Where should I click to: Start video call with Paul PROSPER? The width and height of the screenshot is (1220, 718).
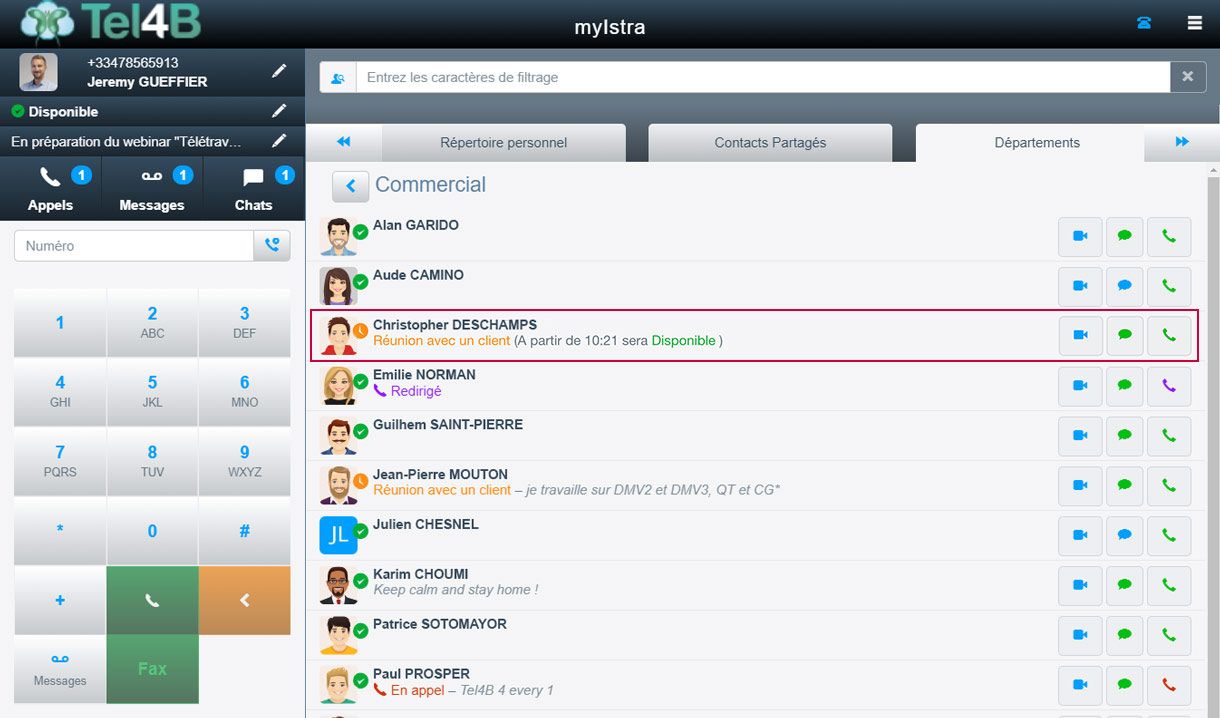1080,686
